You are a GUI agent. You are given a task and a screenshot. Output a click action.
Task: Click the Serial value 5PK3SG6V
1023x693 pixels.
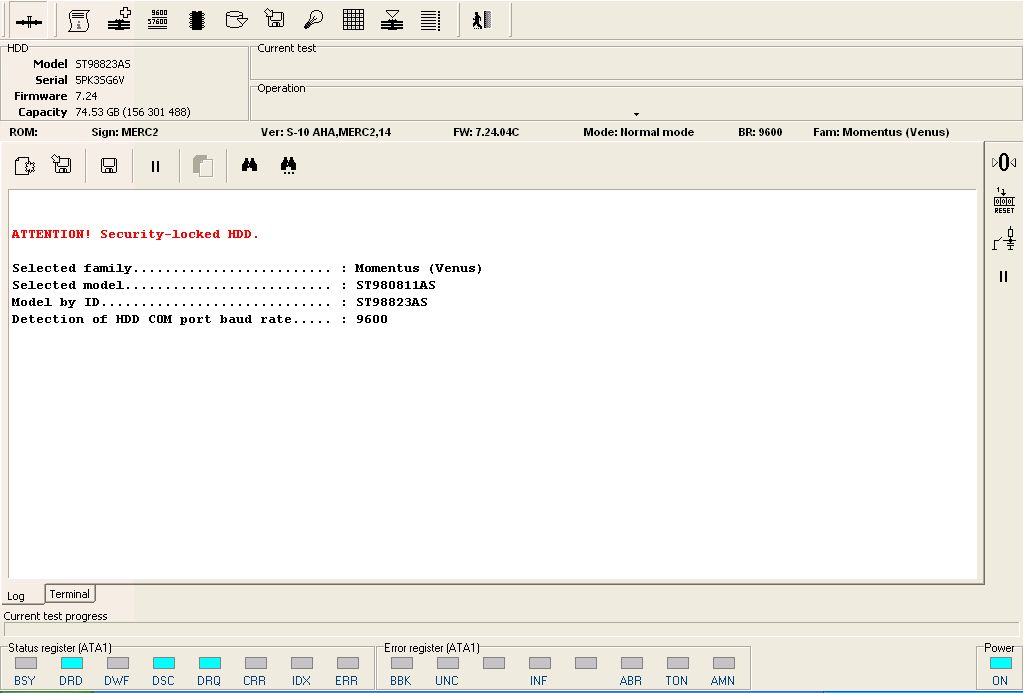(x=100, y=80)
